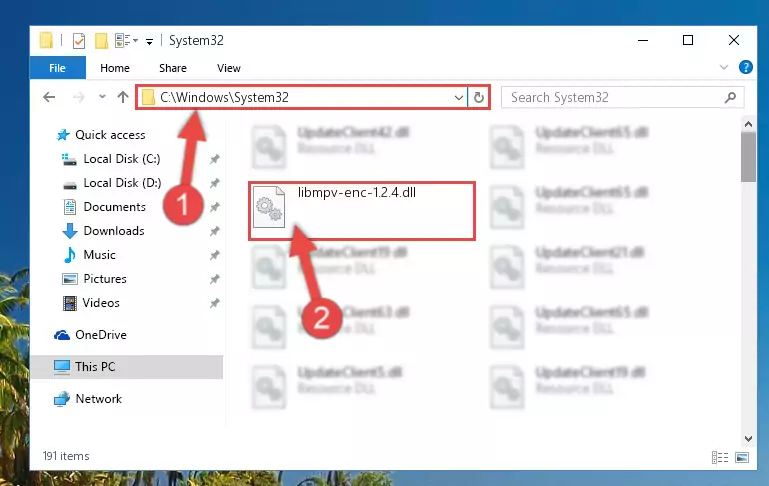Go up one folder level
The image size is (769, 486).
(x=123, y=97)
